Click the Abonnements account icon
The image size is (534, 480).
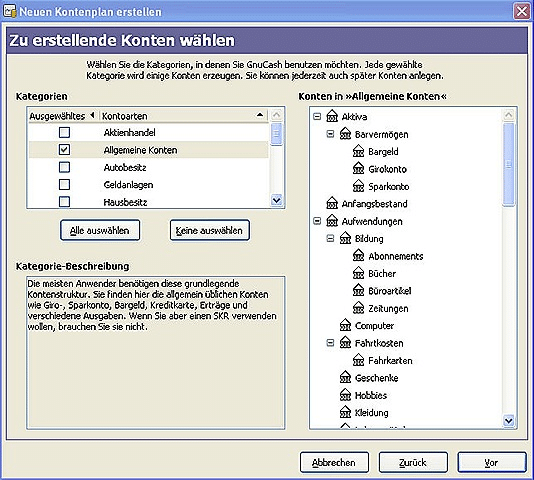coord(358,256)
